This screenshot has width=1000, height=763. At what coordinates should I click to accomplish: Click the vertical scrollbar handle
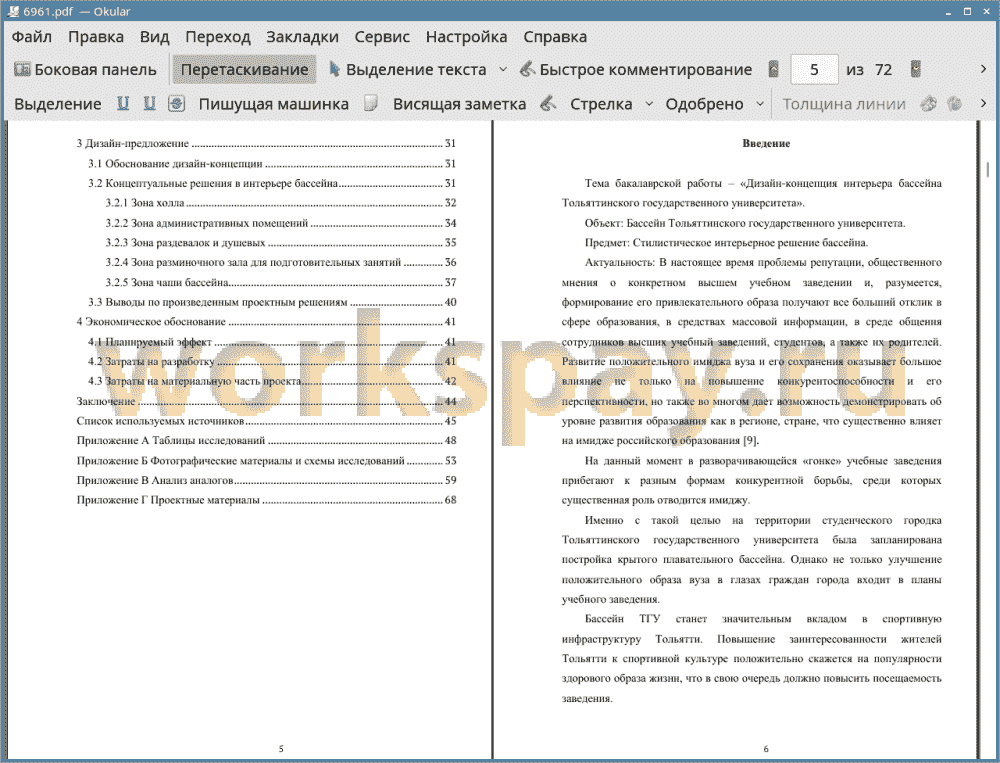[987, 169]
